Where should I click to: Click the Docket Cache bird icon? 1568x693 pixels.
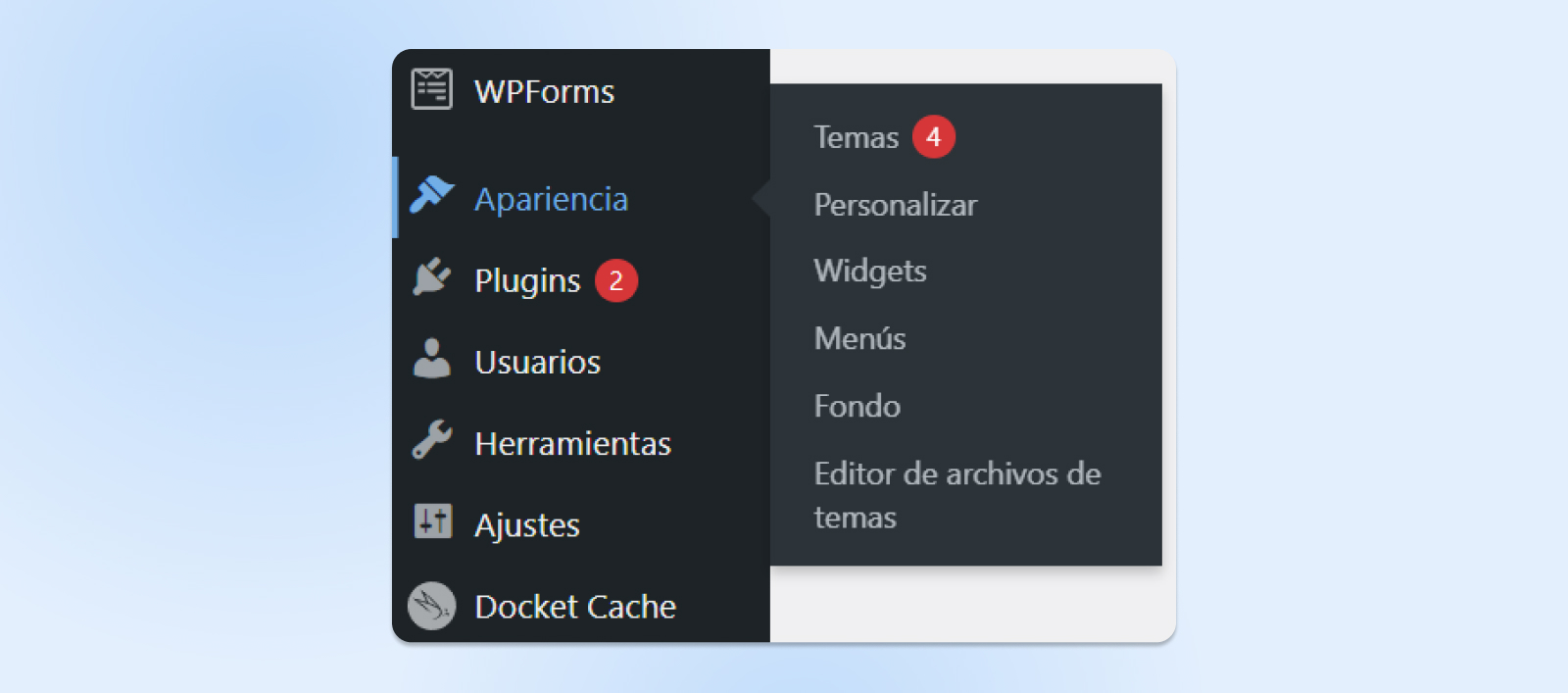click(431, 606)
